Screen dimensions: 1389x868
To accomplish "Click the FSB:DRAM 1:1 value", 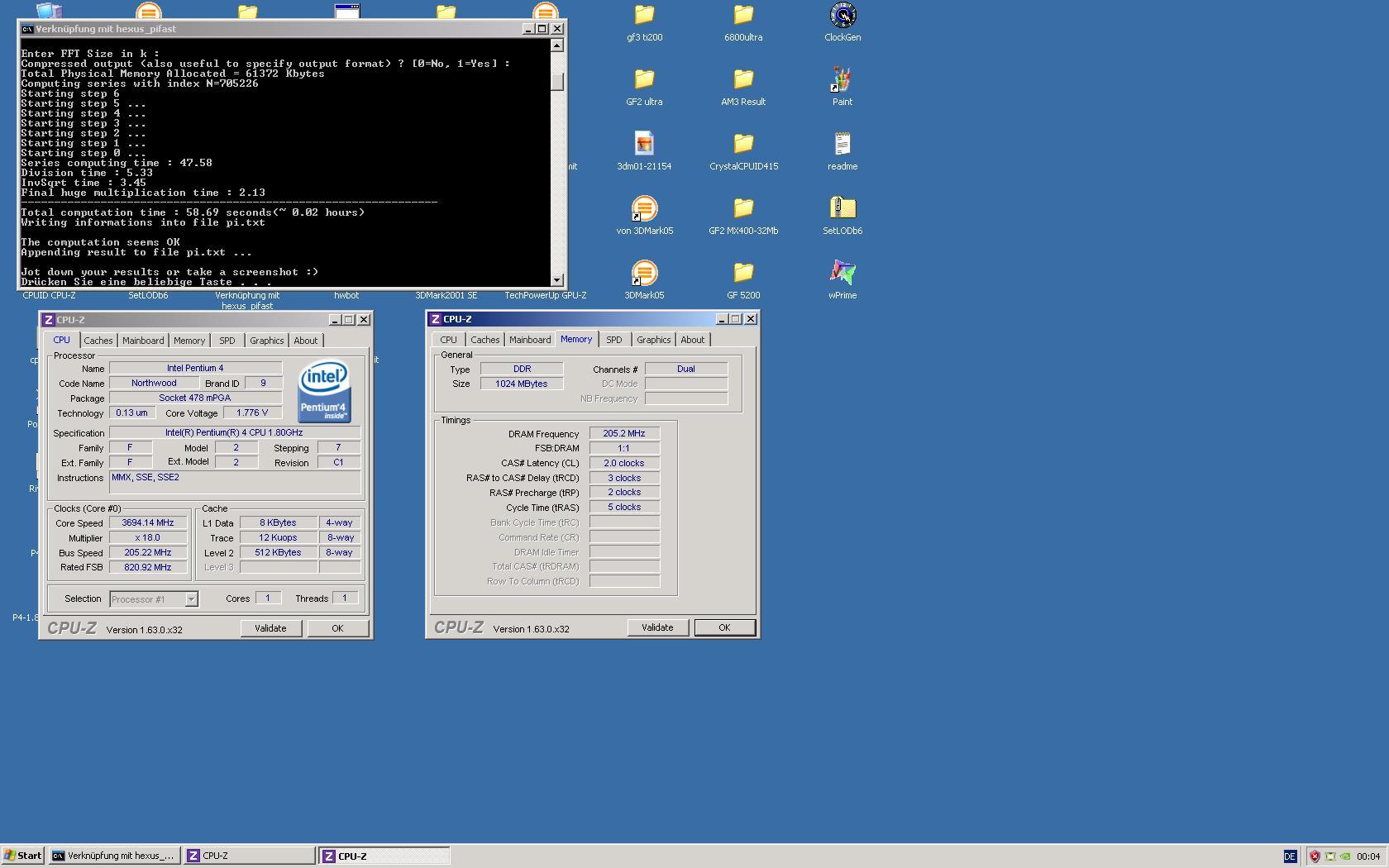I will coord(624,448).
